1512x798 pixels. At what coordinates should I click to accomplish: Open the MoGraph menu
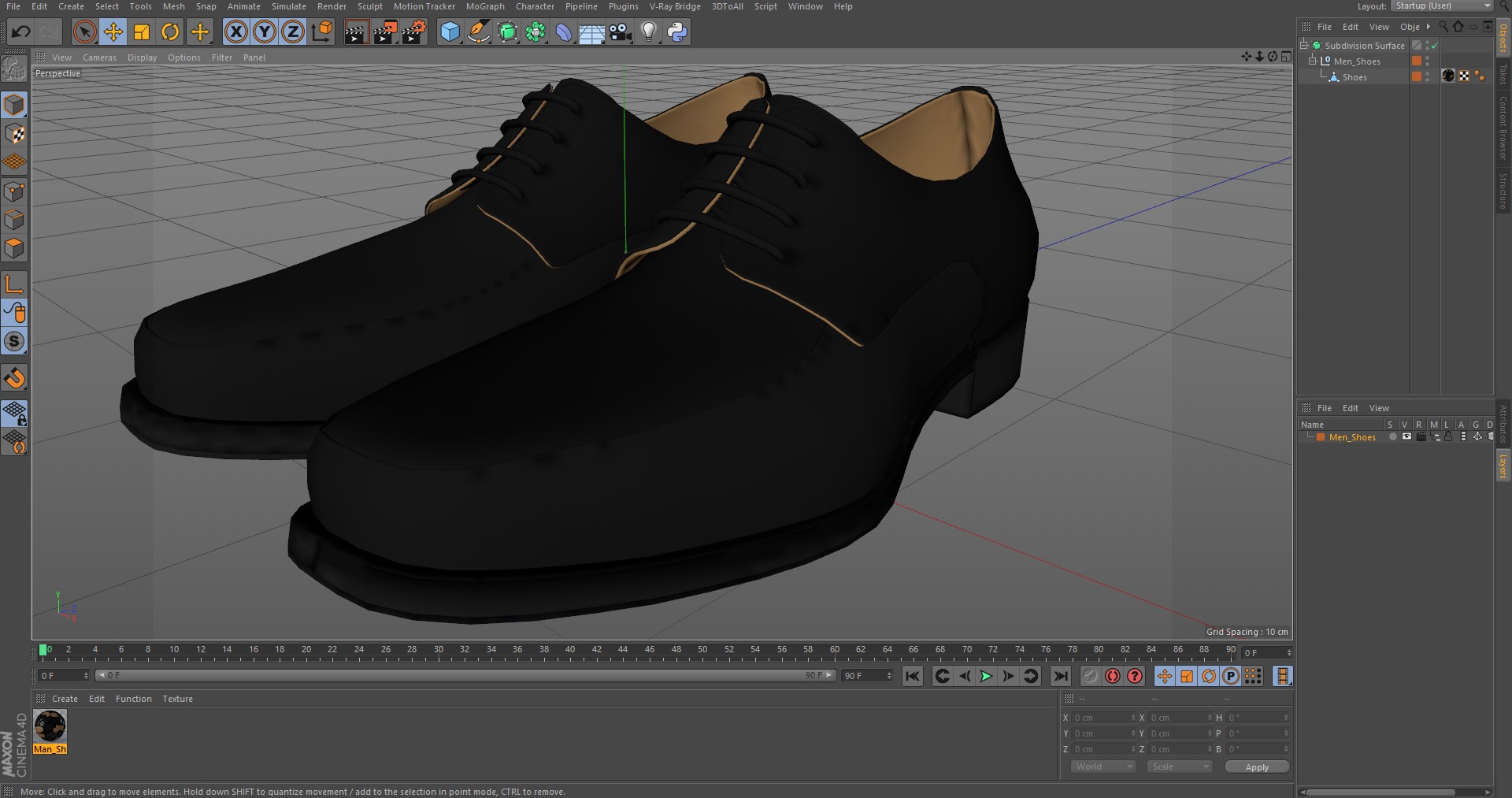point(485,6)
